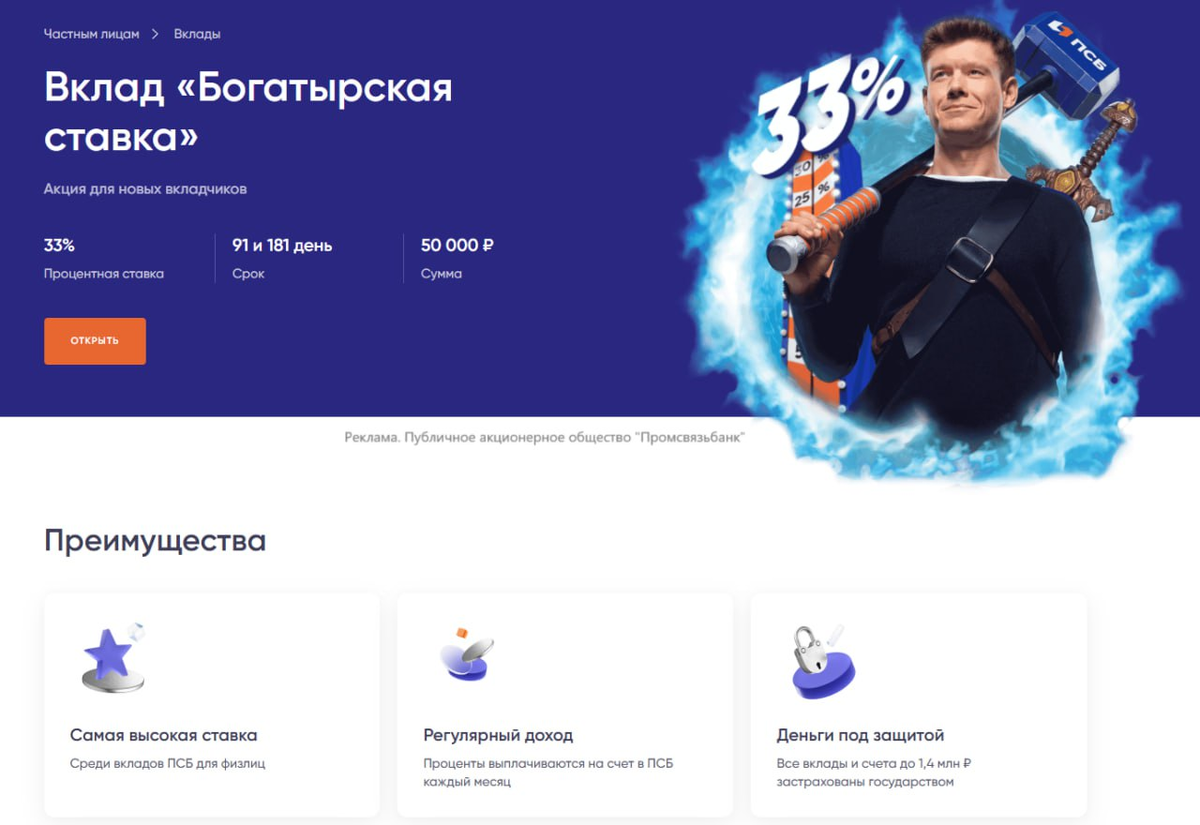Click the 91 и 181 день term

coord(282,245)
